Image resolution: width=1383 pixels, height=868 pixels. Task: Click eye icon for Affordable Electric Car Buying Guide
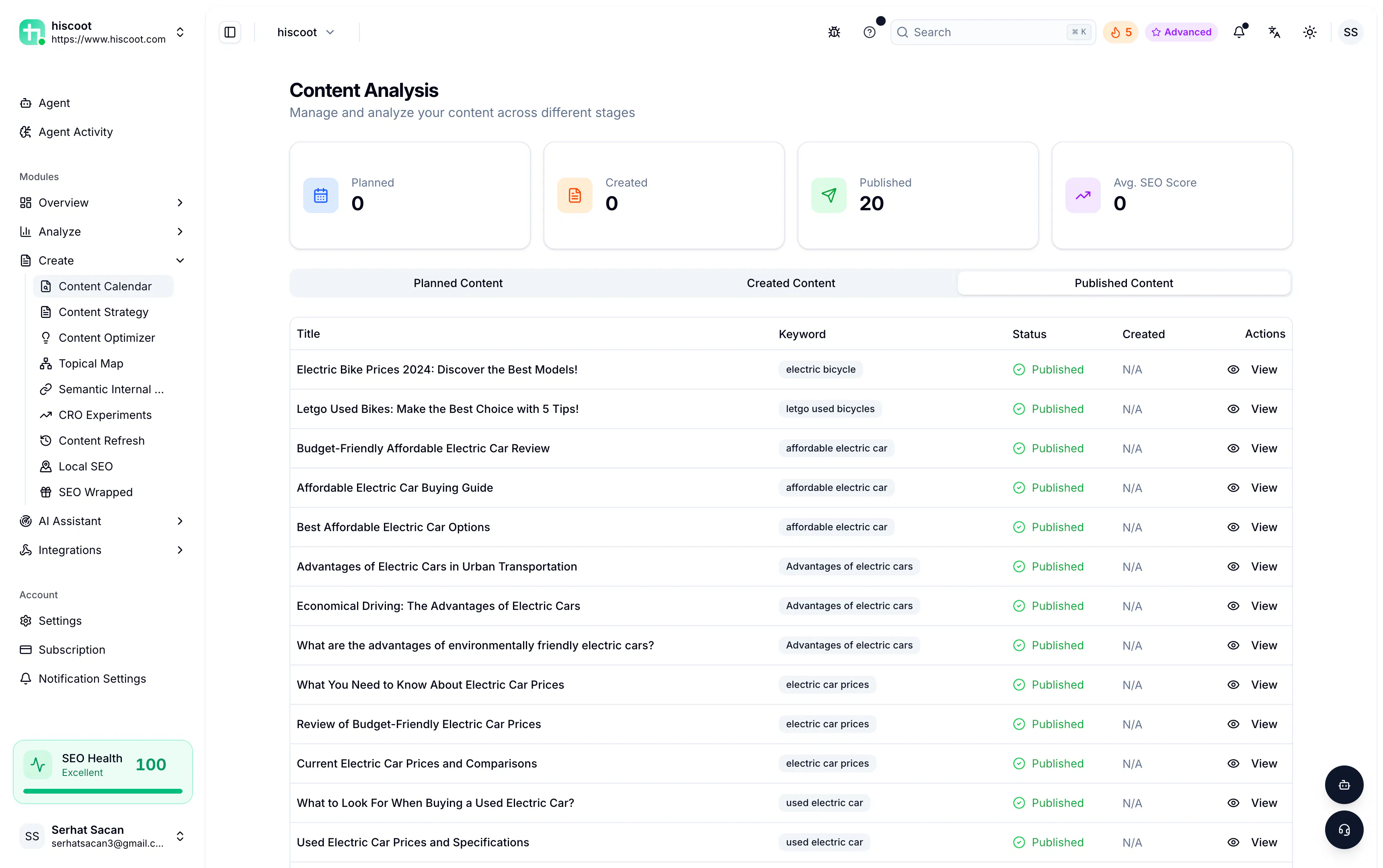(x=1233, y=488)
